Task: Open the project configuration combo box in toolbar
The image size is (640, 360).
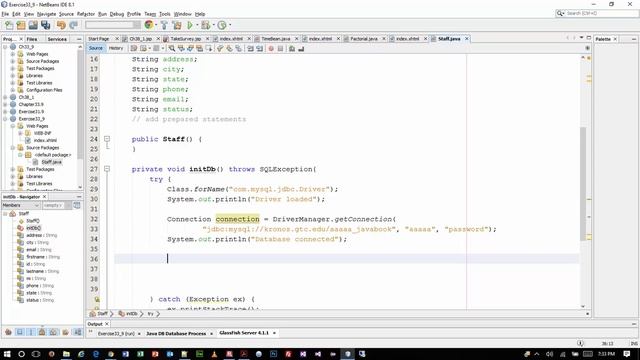Action: click(113, 25)
